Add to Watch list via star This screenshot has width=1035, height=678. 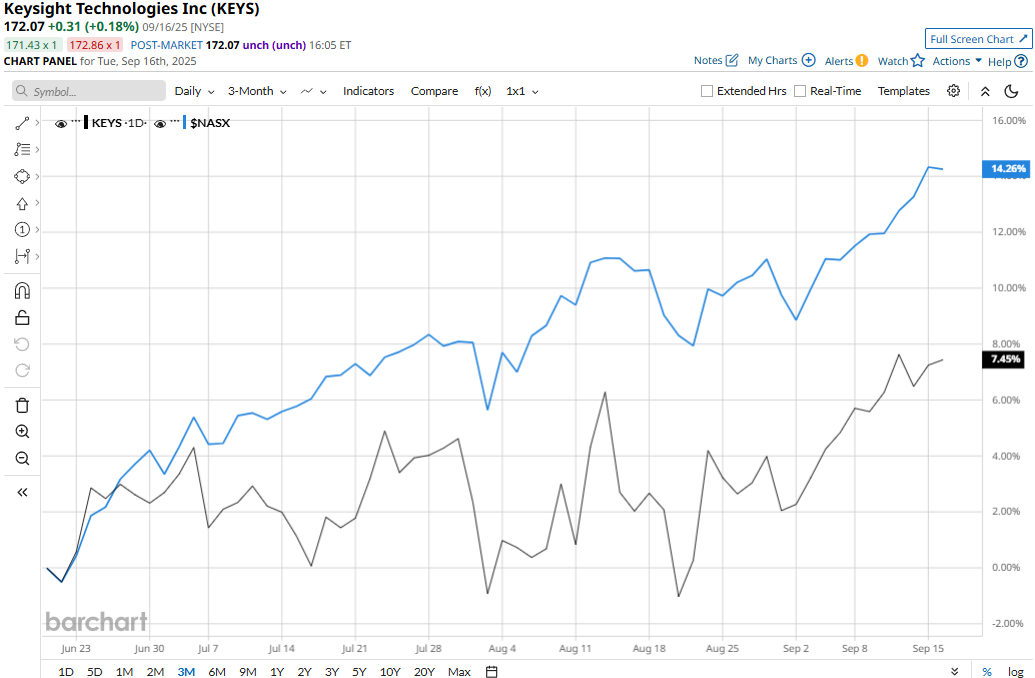pyautogui.click(x=918, y=61)
